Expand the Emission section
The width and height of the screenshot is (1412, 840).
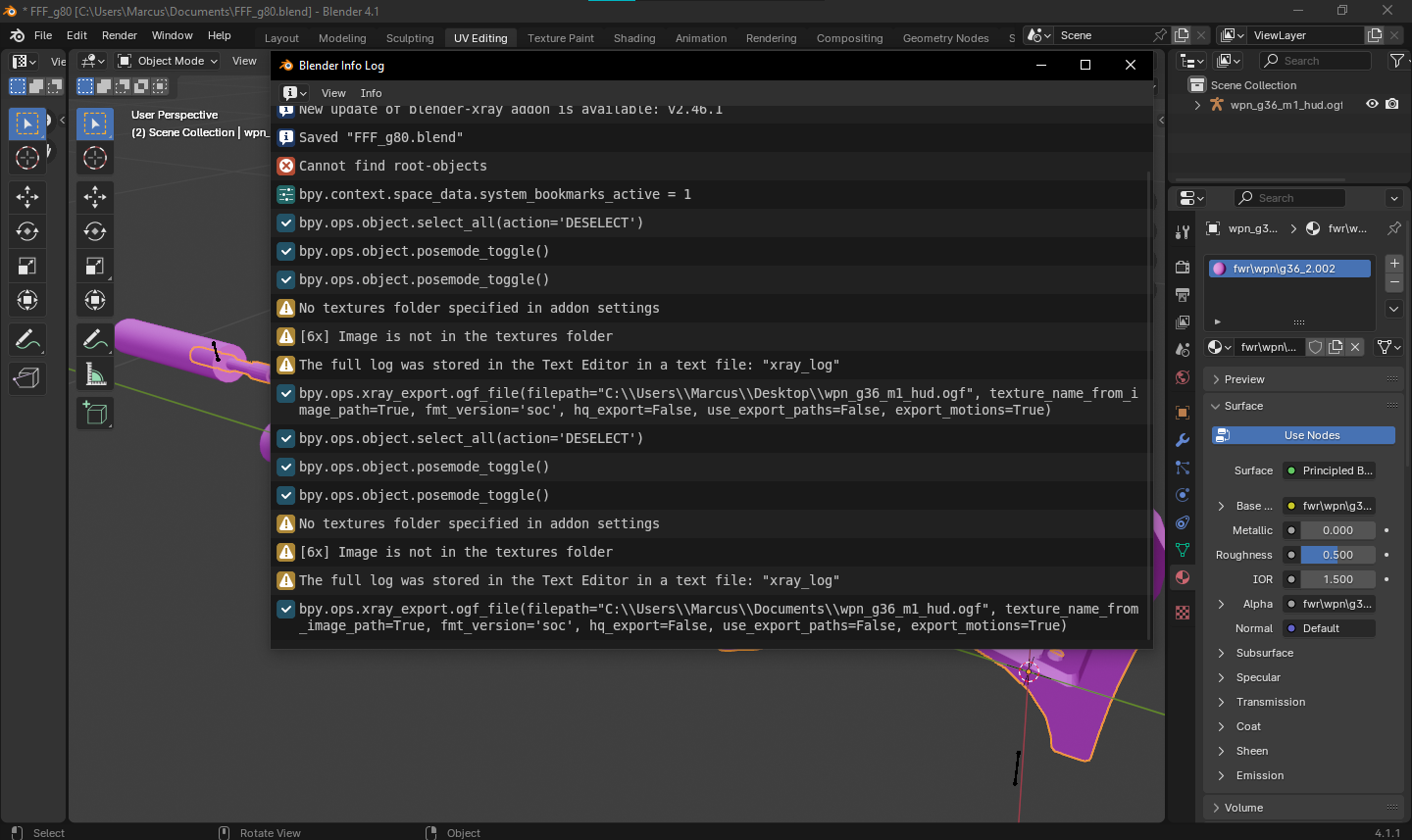tap(1260, 775)
